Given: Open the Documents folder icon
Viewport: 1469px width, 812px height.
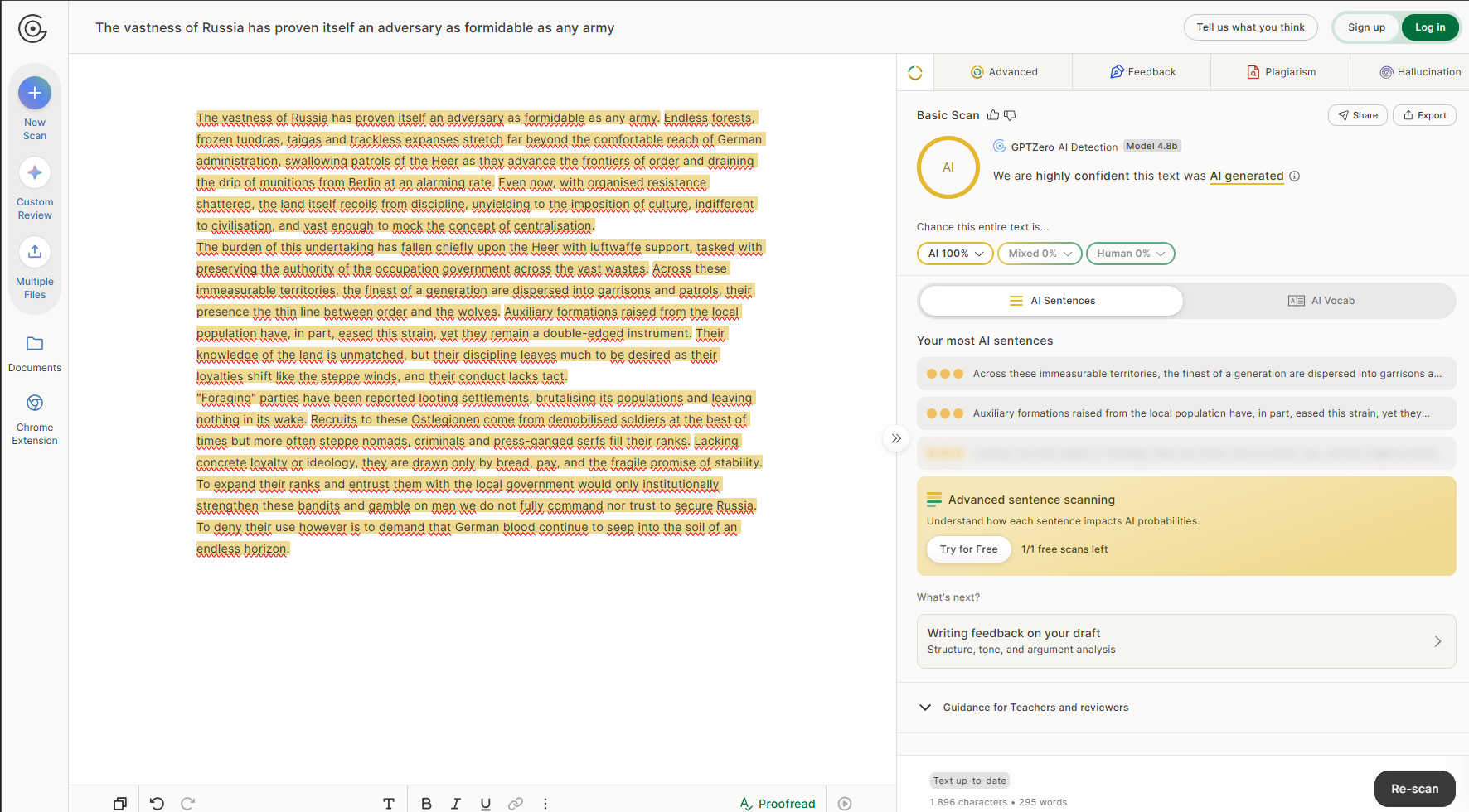Looking at the screenshot, I should click(x=35, y=343).
